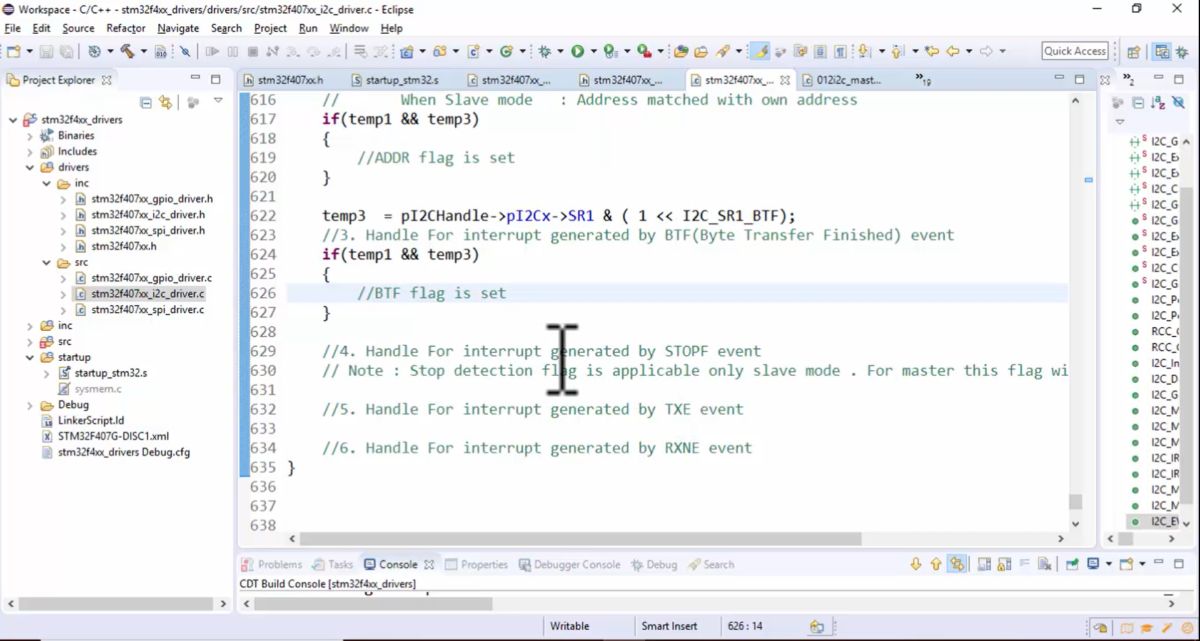This screenshot has width=1200, height=641.
Task: Toggle Show Whitespace Characters pilcrow icon
Action: point(840,51)
